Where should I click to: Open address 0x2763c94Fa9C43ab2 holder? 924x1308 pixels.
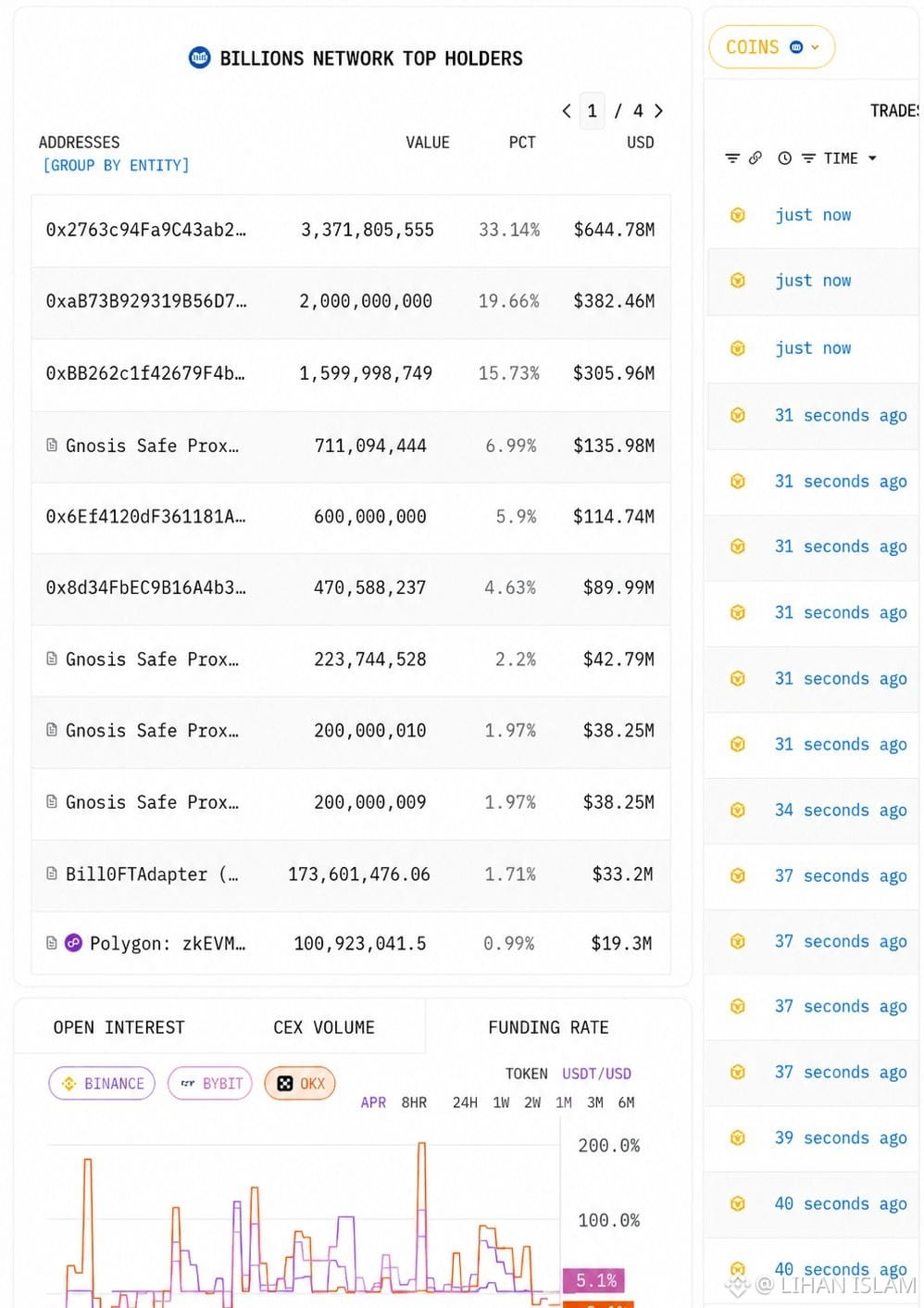[x=146, y=230]
